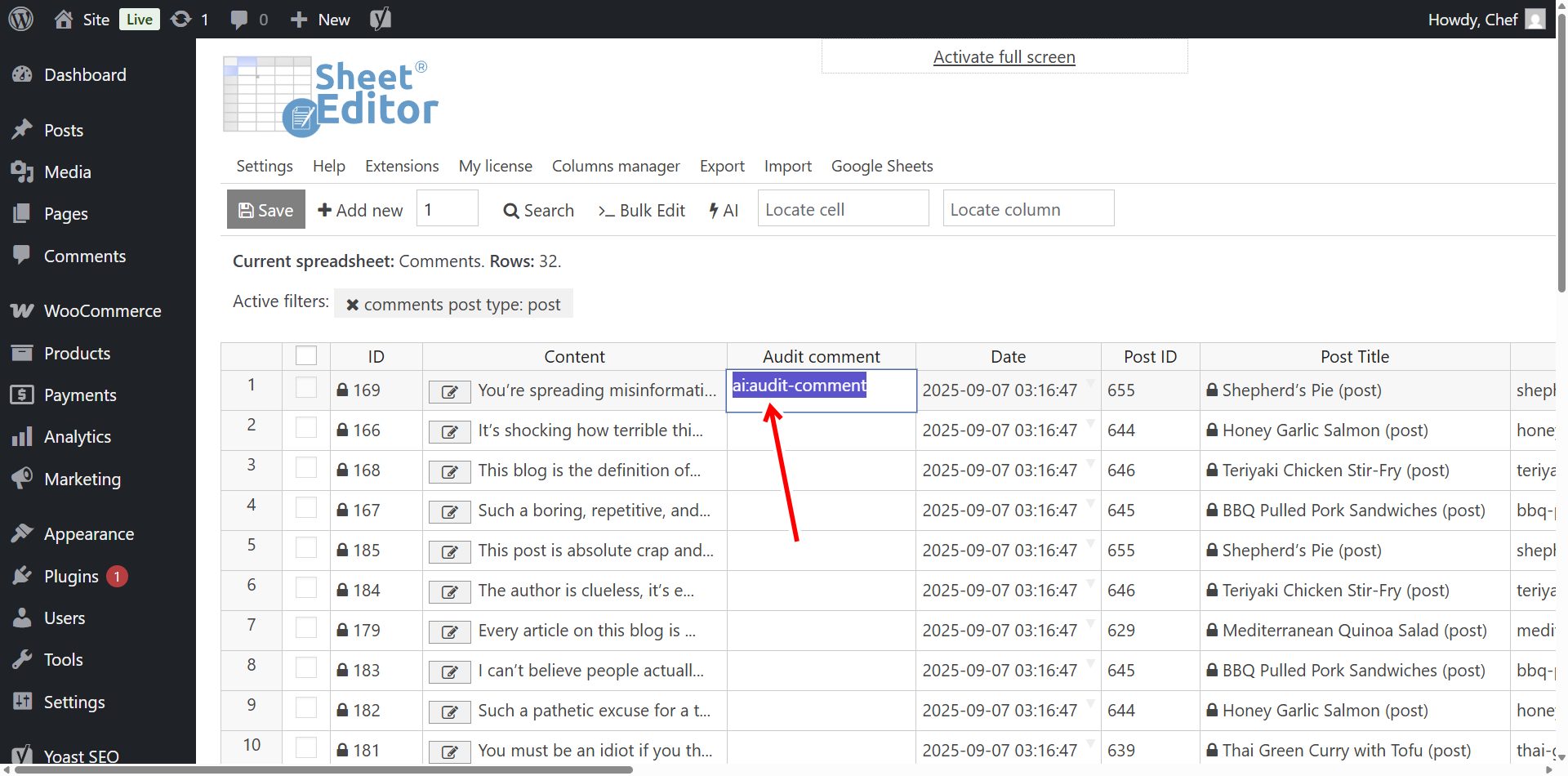Viewport: 1568px width, 776px height.
Task: Open the AI tool
Action: click(724, 210)
